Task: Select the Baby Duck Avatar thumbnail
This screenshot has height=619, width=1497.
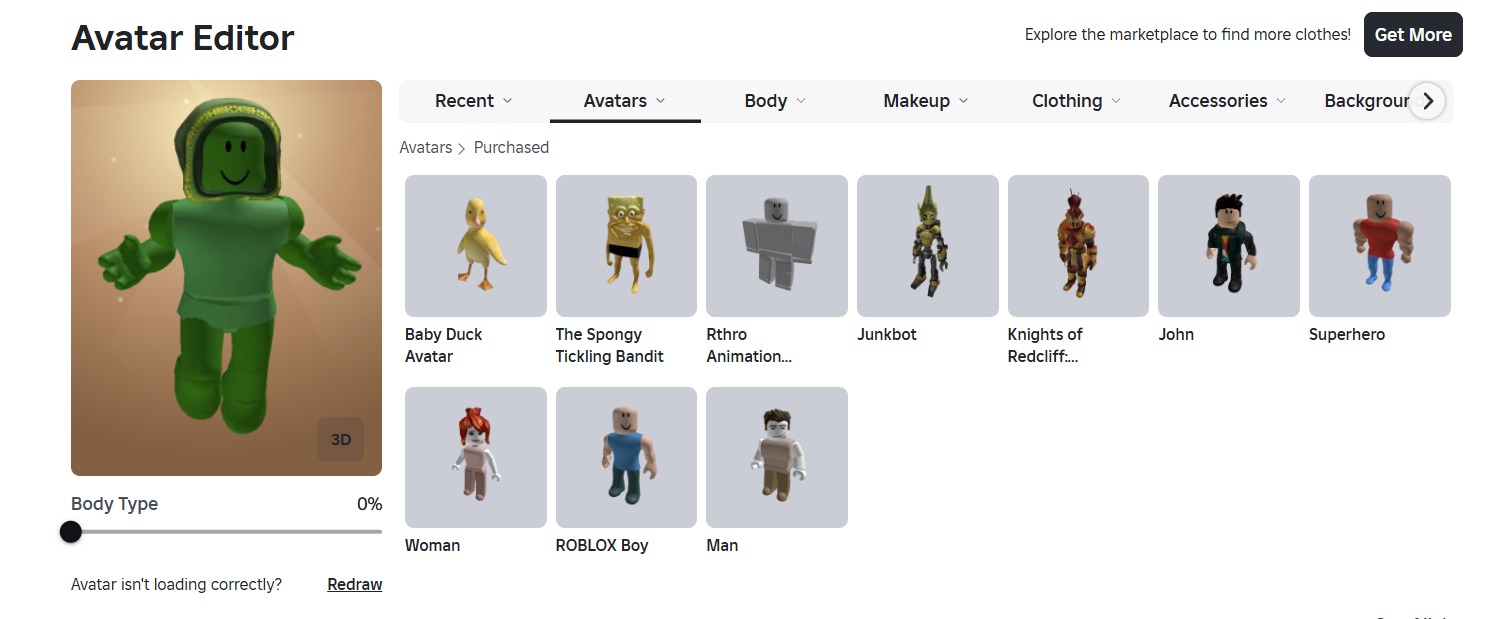Action: pos(476,246)
